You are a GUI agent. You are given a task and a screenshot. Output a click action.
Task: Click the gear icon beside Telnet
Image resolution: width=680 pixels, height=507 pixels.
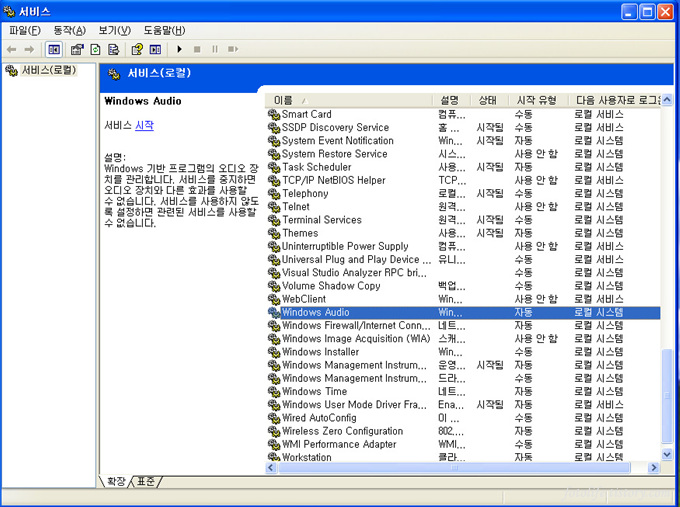[274, 207]
